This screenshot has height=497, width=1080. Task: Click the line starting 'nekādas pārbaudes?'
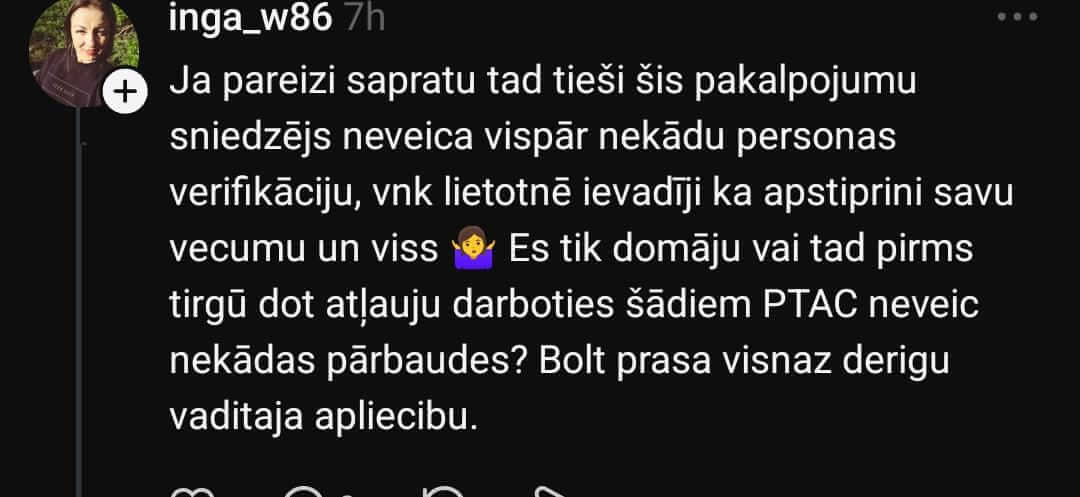point(559,361)
